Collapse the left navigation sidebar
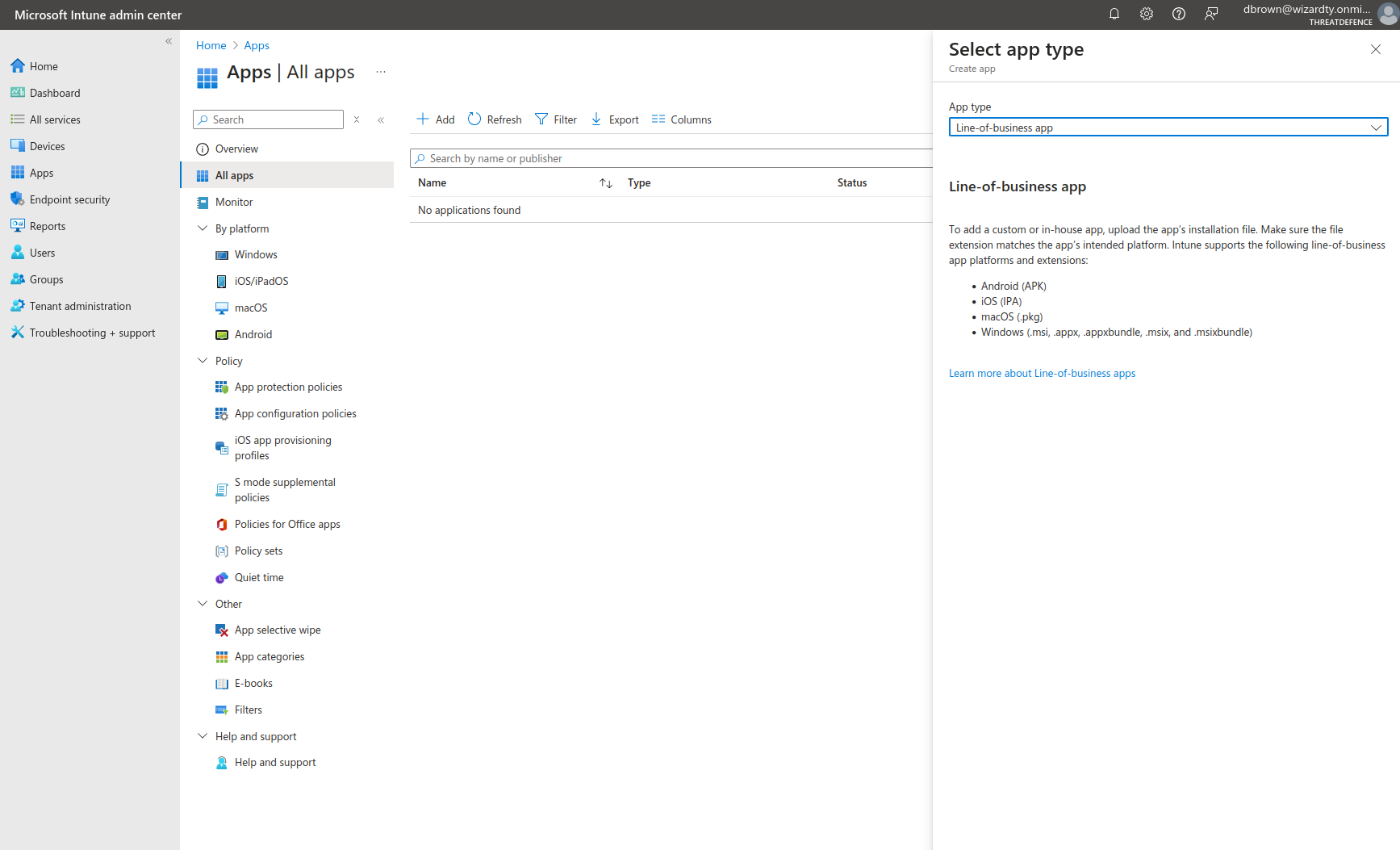The height and width of the screenshot is (850, 1400). click(169, 41)
